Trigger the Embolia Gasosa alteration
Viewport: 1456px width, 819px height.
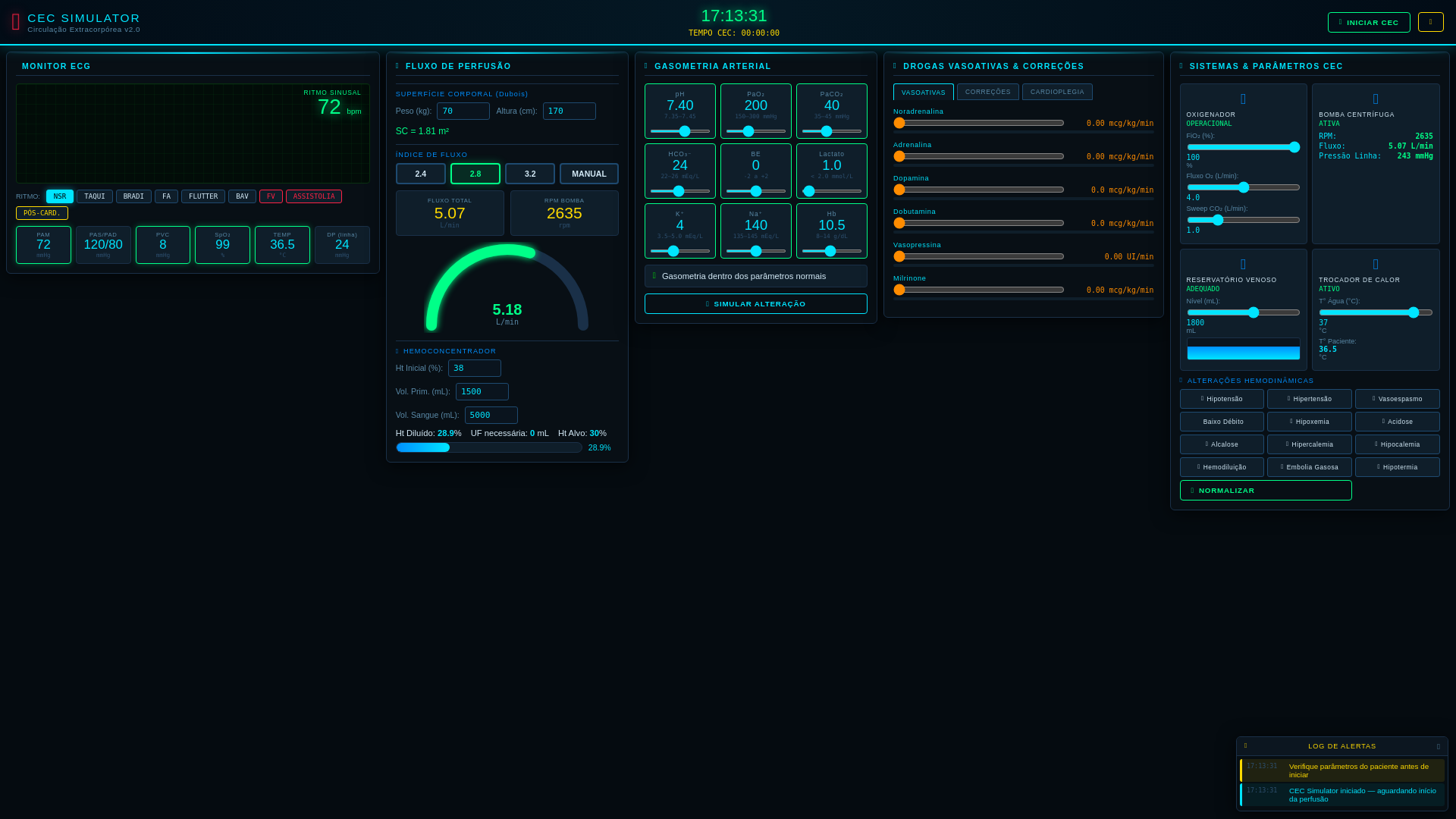coord(1310,467)
